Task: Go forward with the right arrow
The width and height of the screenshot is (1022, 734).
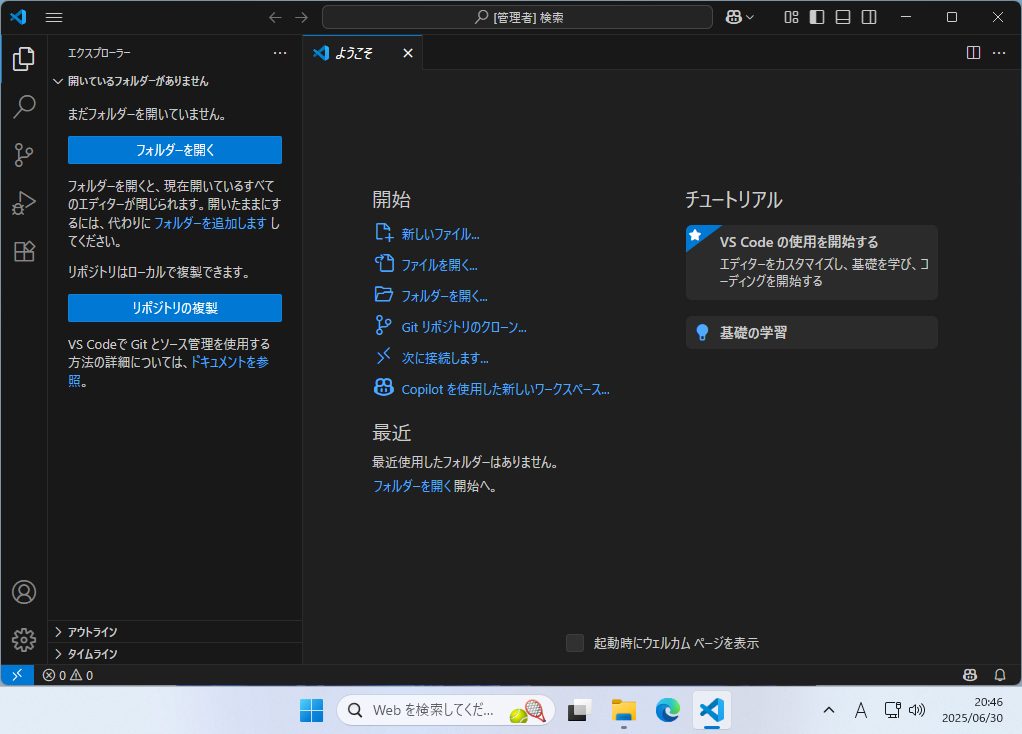Action: [x=301, y=18]
